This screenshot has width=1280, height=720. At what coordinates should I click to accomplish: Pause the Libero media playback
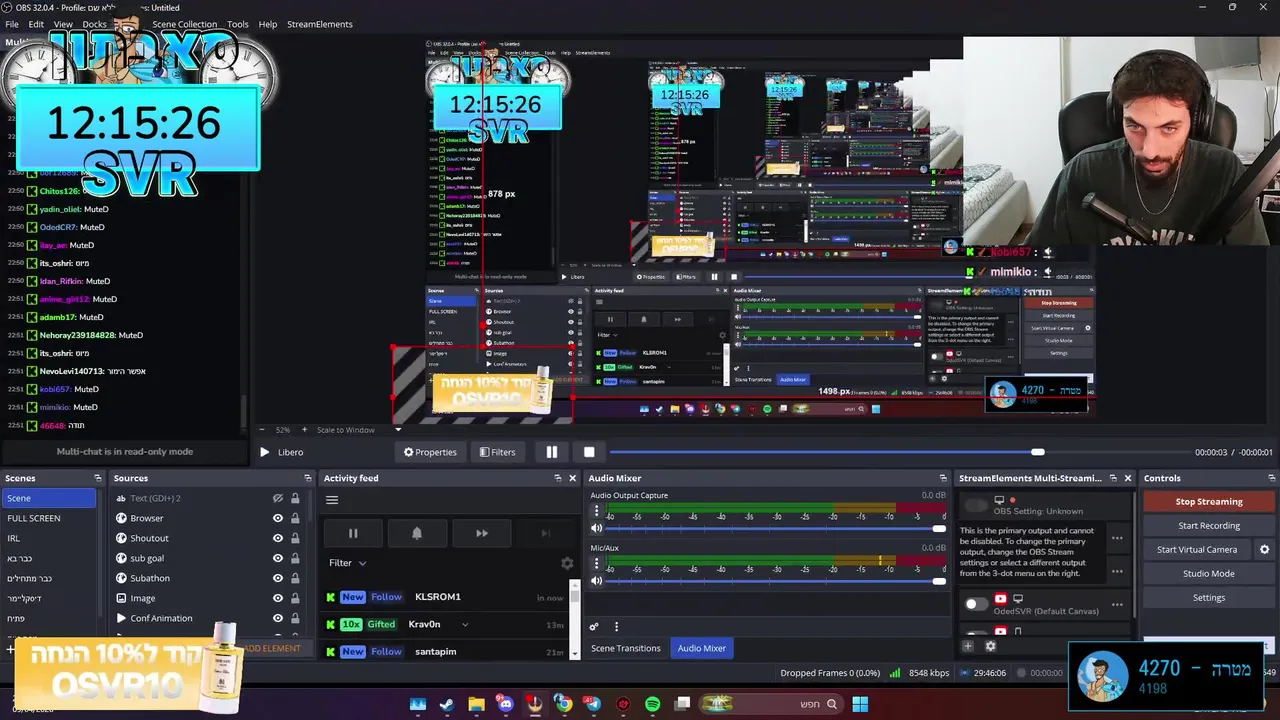(551, 452)
